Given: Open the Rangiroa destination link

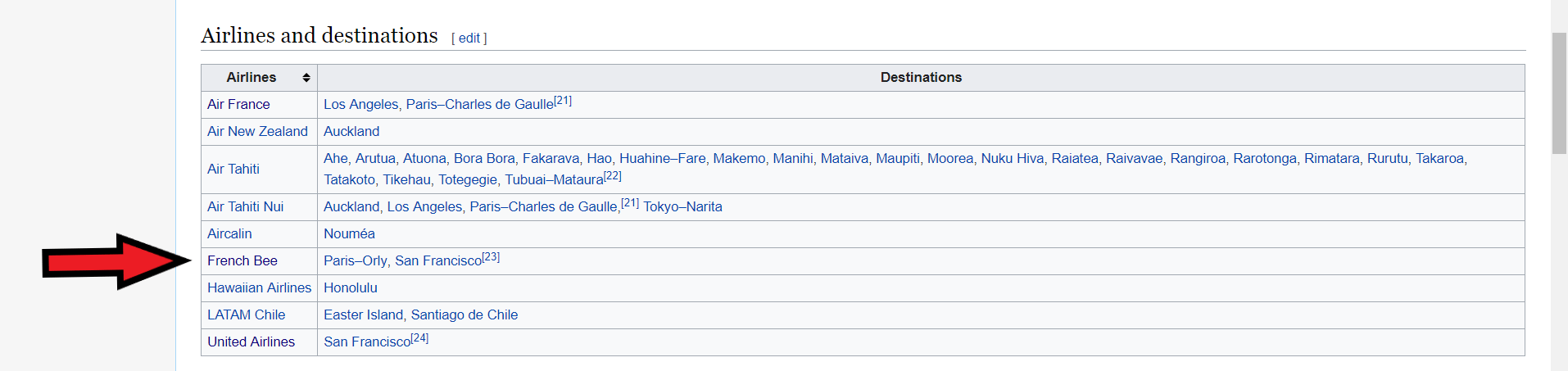Looking at the screenshot, I should point(1198,158).
